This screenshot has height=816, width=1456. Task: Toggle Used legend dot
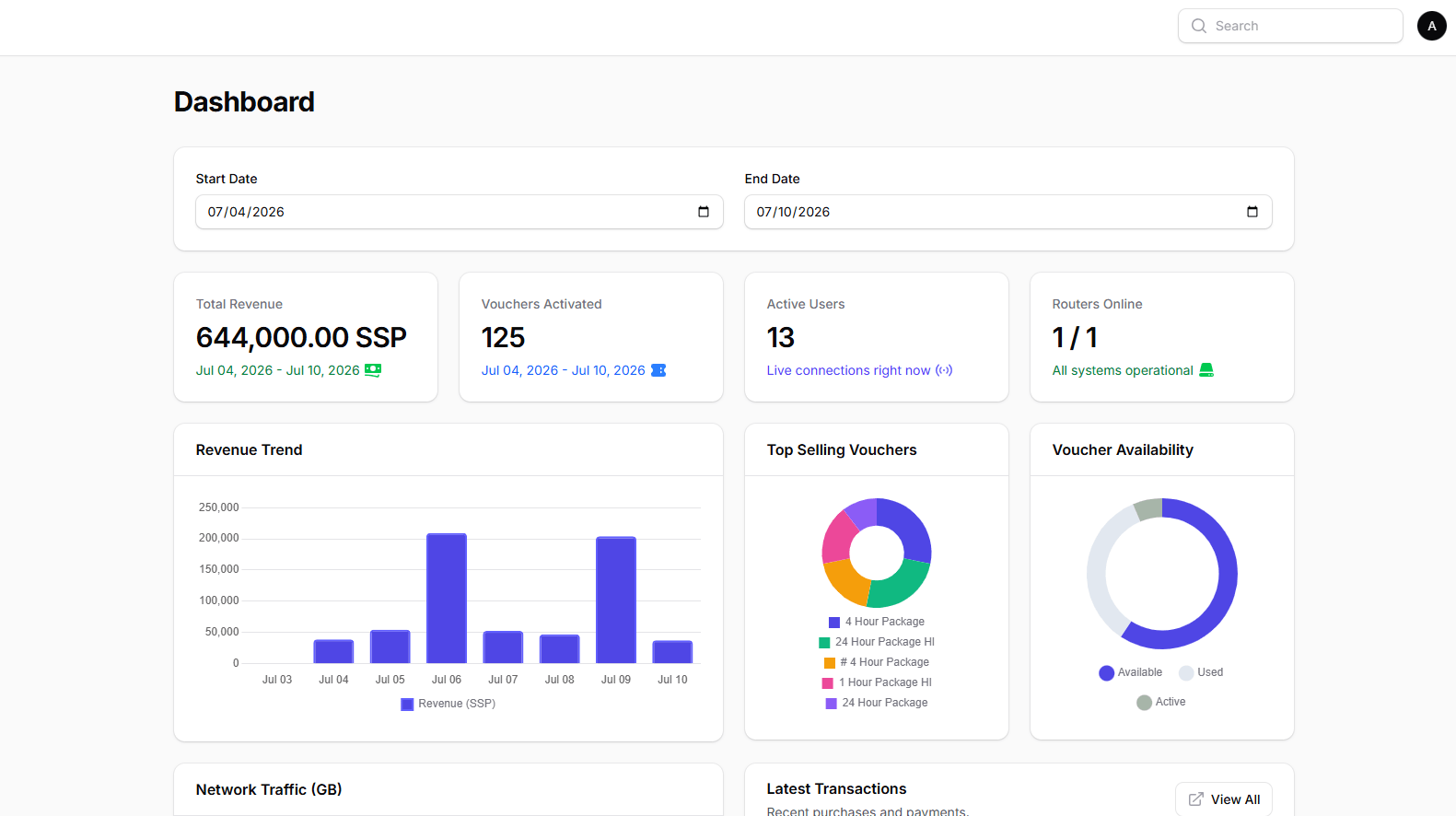point(1186,673)
